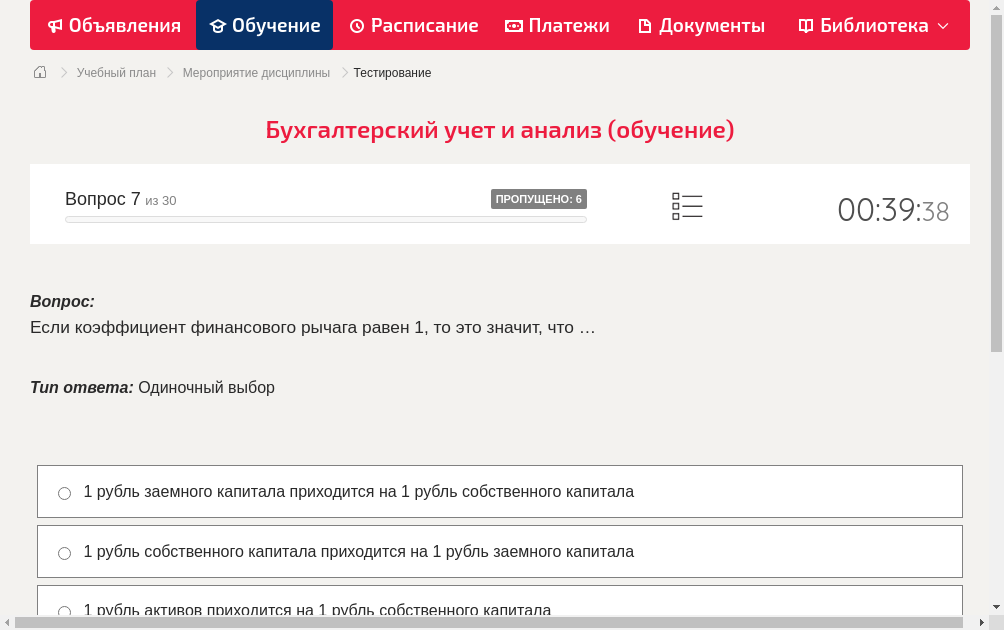Screen dimensions: 1004x630
Task: Select answer about 1 рубль заемного капитала
Action: 64,492
